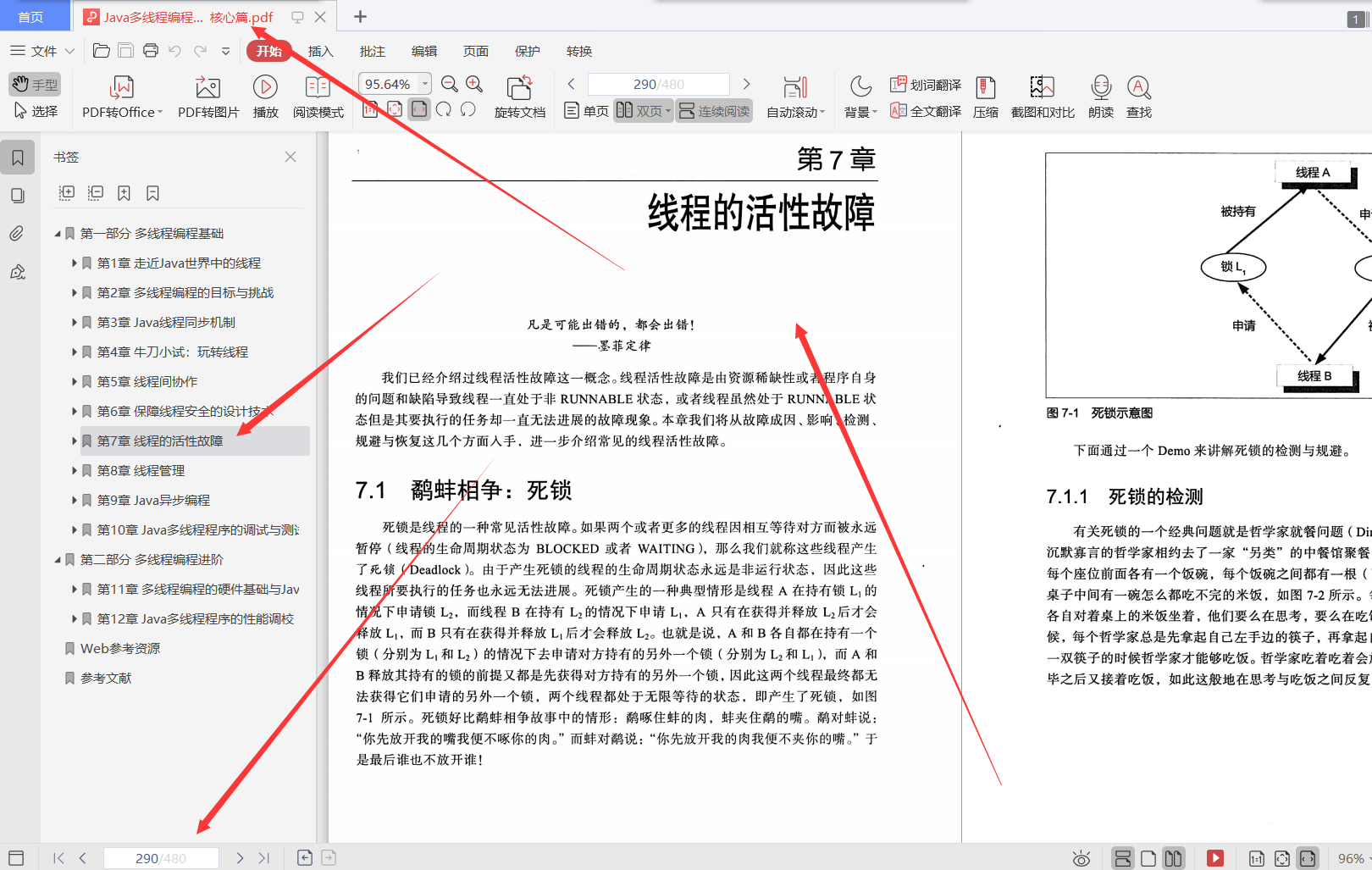1372x870 pixels.
Task: Collapse all bookmarks icon in panel
Action: tap(96, 193)
